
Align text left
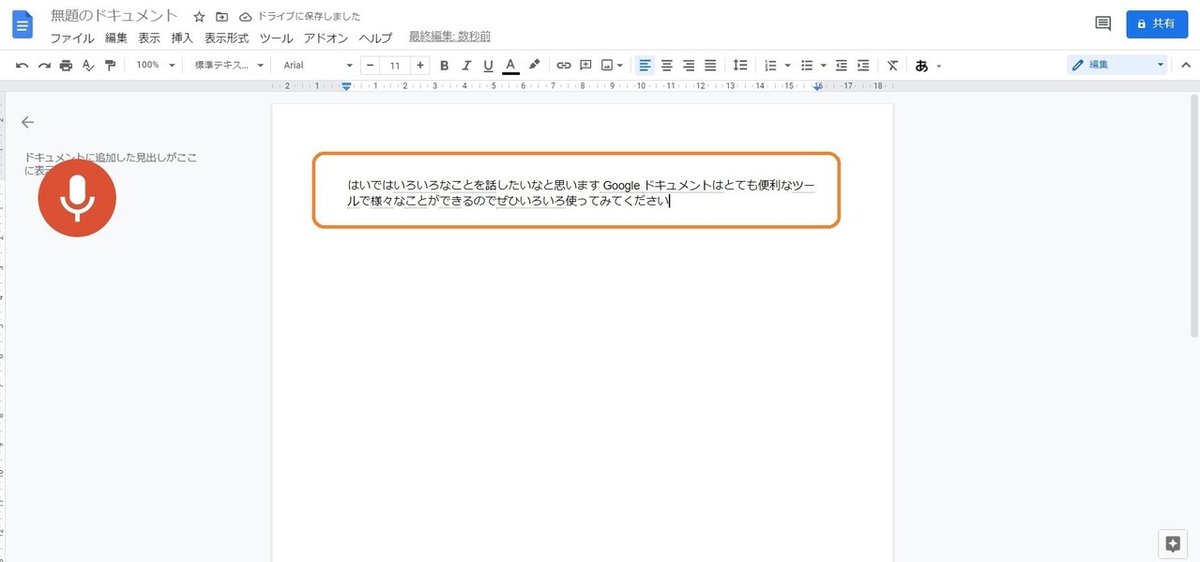click(645, 65)
